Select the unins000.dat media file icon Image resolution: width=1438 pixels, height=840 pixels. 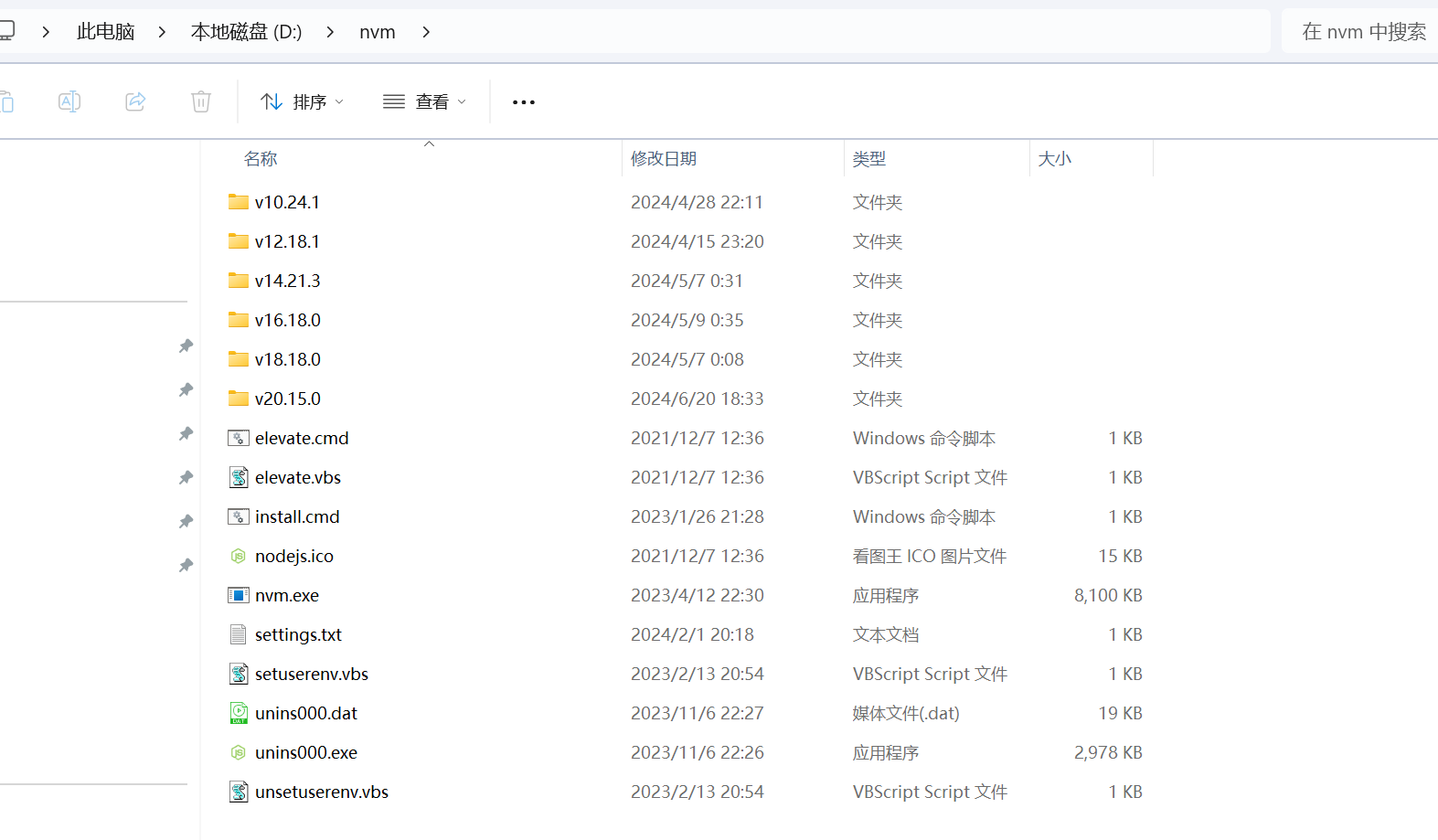tap(239, 713)
